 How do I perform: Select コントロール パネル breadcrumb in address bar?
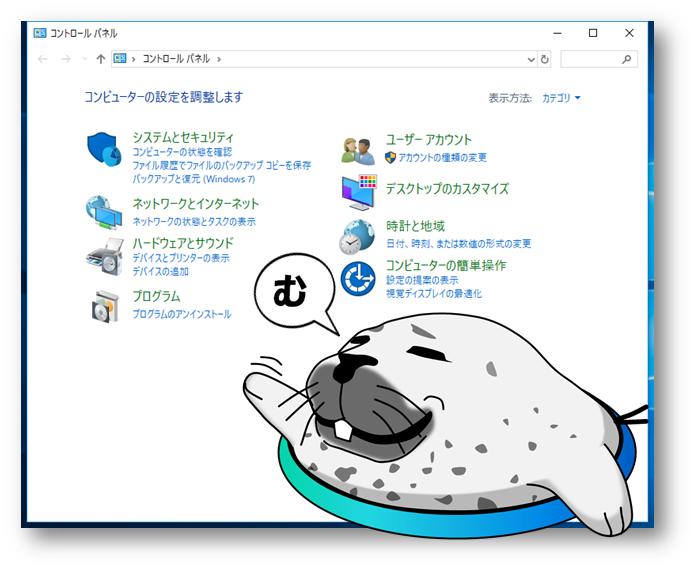pos(176,59)
